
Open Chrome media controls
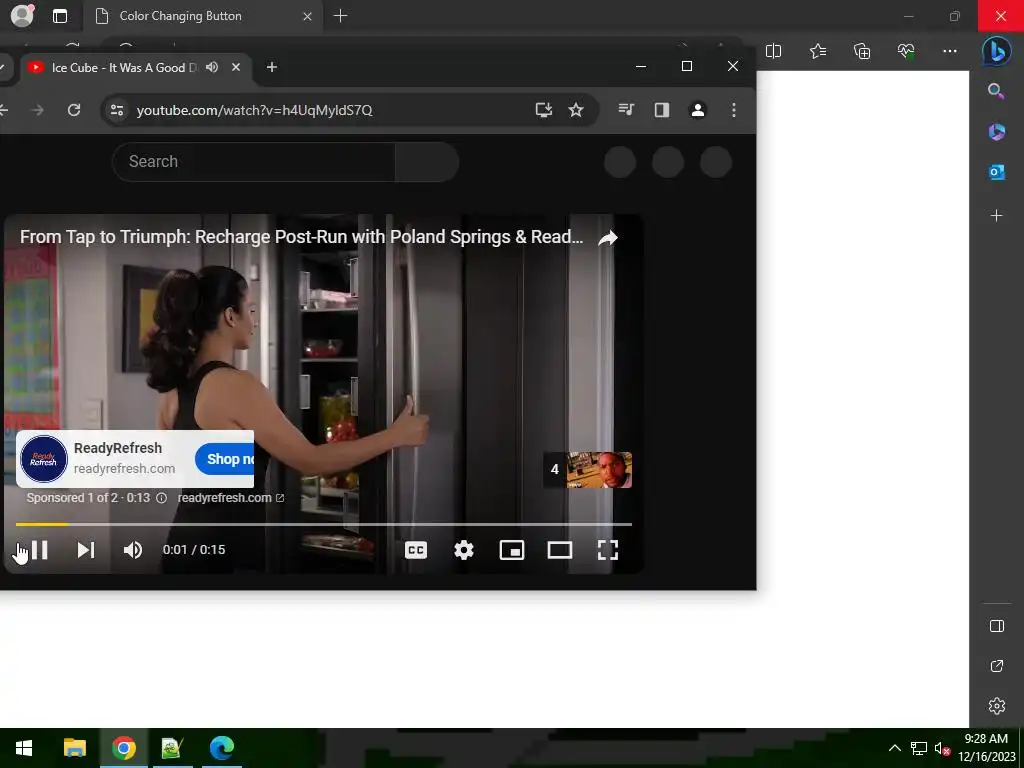coord(626,110)
